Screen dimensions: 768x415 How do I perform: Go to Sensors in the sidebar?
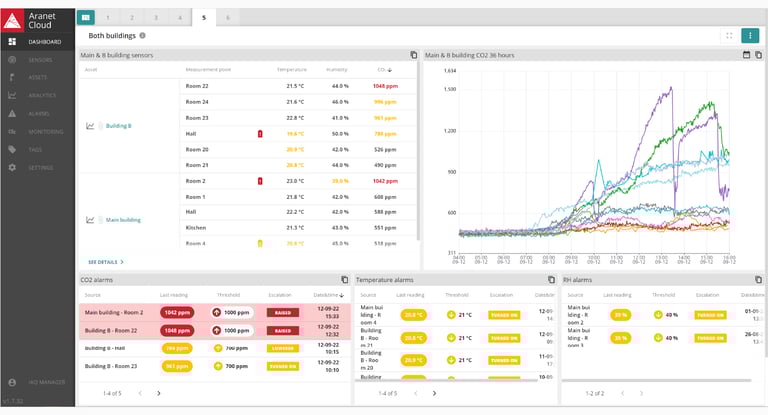click(x=38, y=60)
